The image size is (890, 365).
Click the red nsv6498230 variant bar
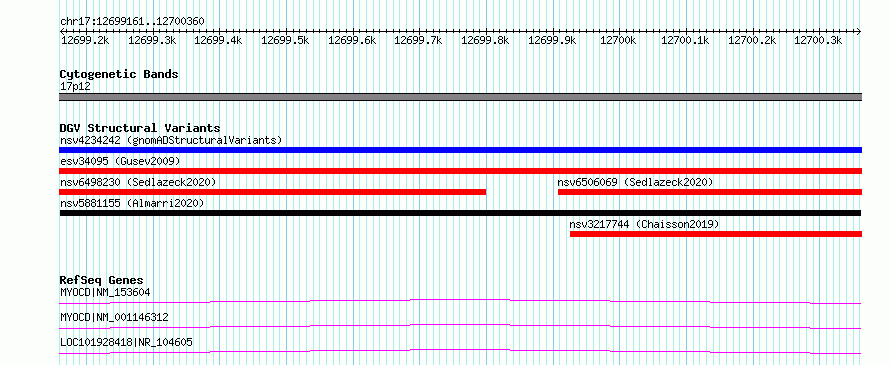pos(272,192)
